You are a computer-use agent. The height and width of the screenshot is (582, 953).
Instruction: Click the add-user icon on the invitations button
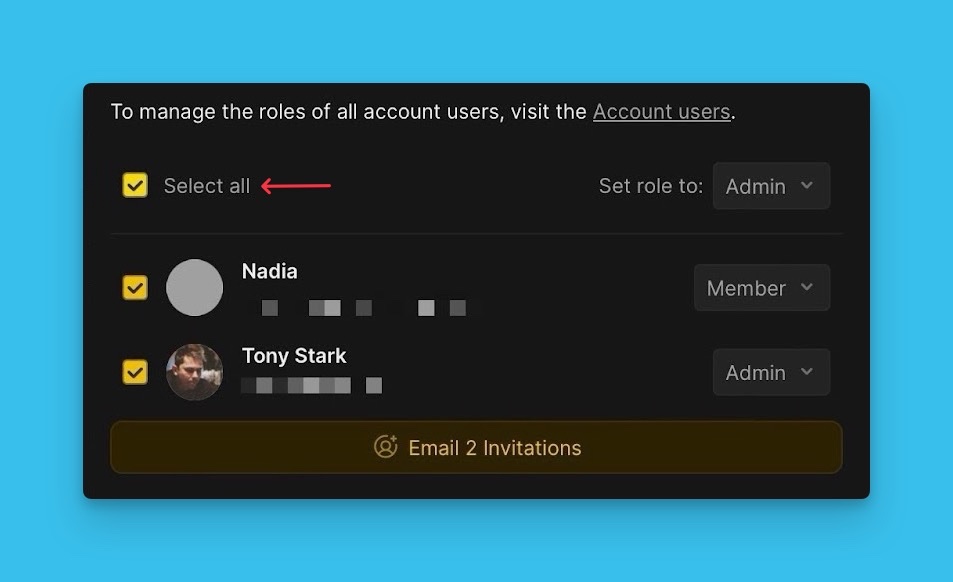[x=386, y=447]
